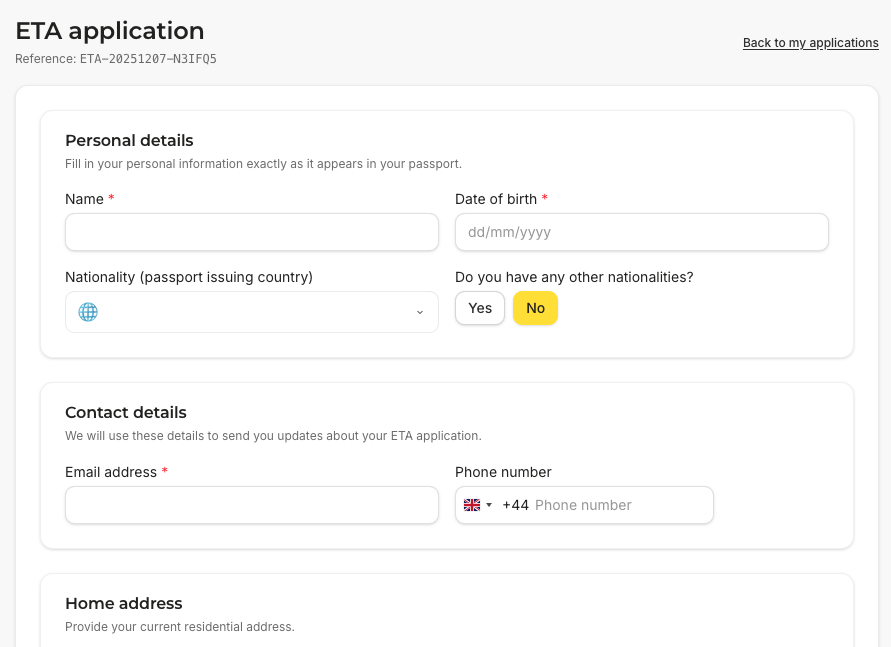Screen dimensions: 891x647
Task: Click the Personal details heading
Action: pos(129,140)
